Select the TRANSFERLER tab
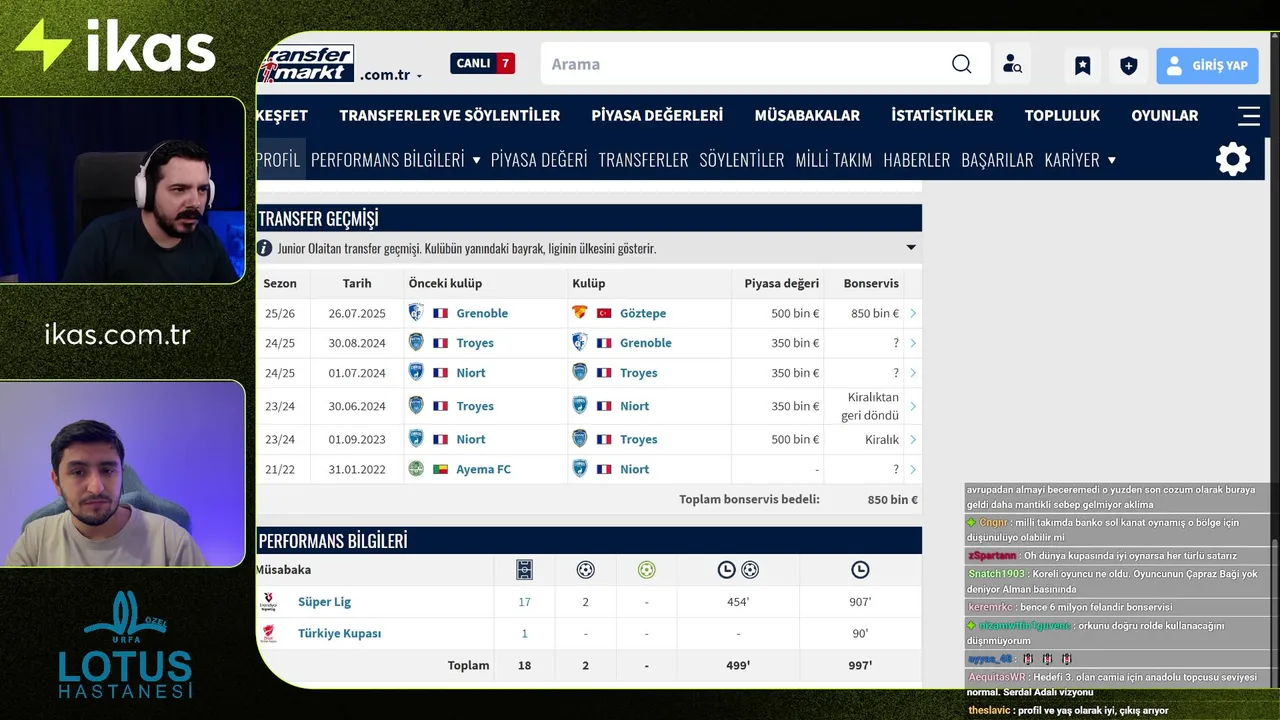Viewport: 1280px width, 720px height. click(x=643, y=159)
